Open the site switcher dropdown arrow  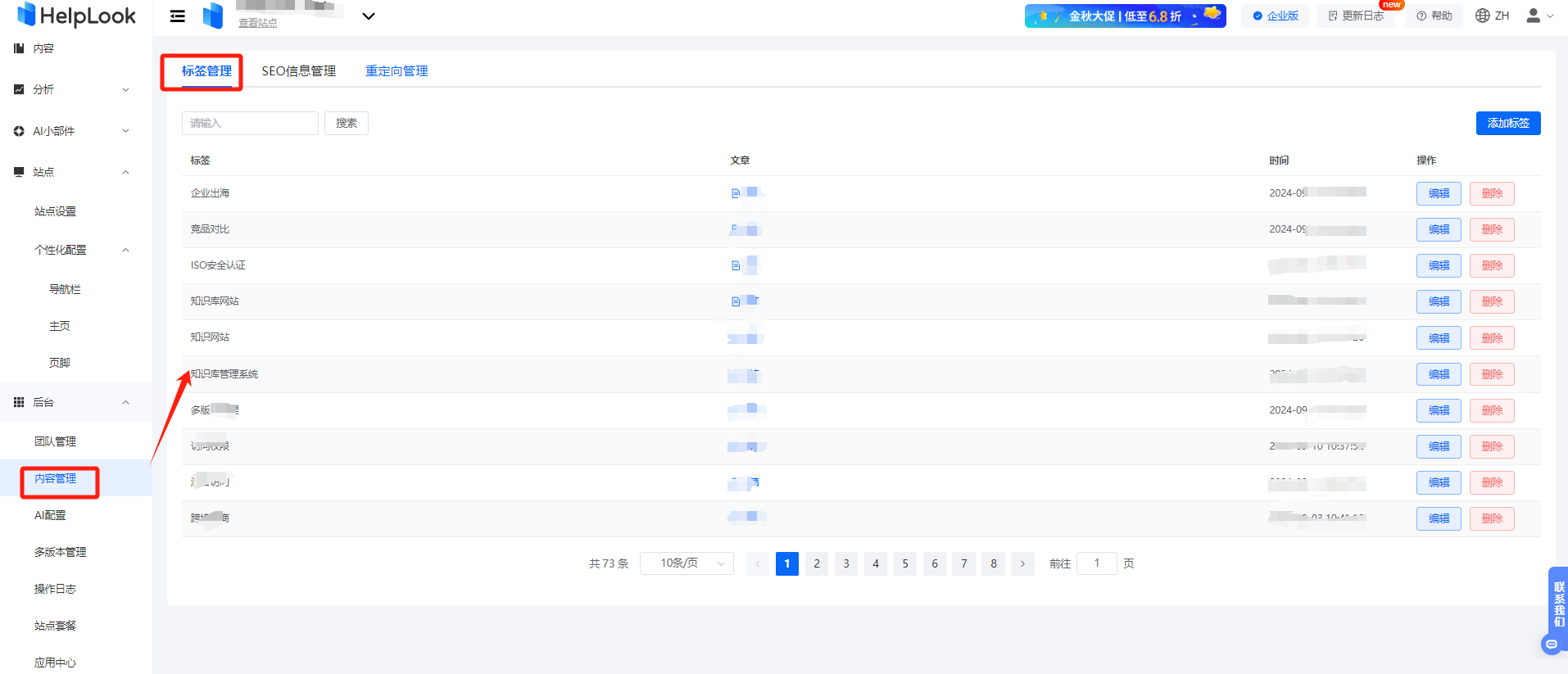pyautogui.click(x=369, y=16)
